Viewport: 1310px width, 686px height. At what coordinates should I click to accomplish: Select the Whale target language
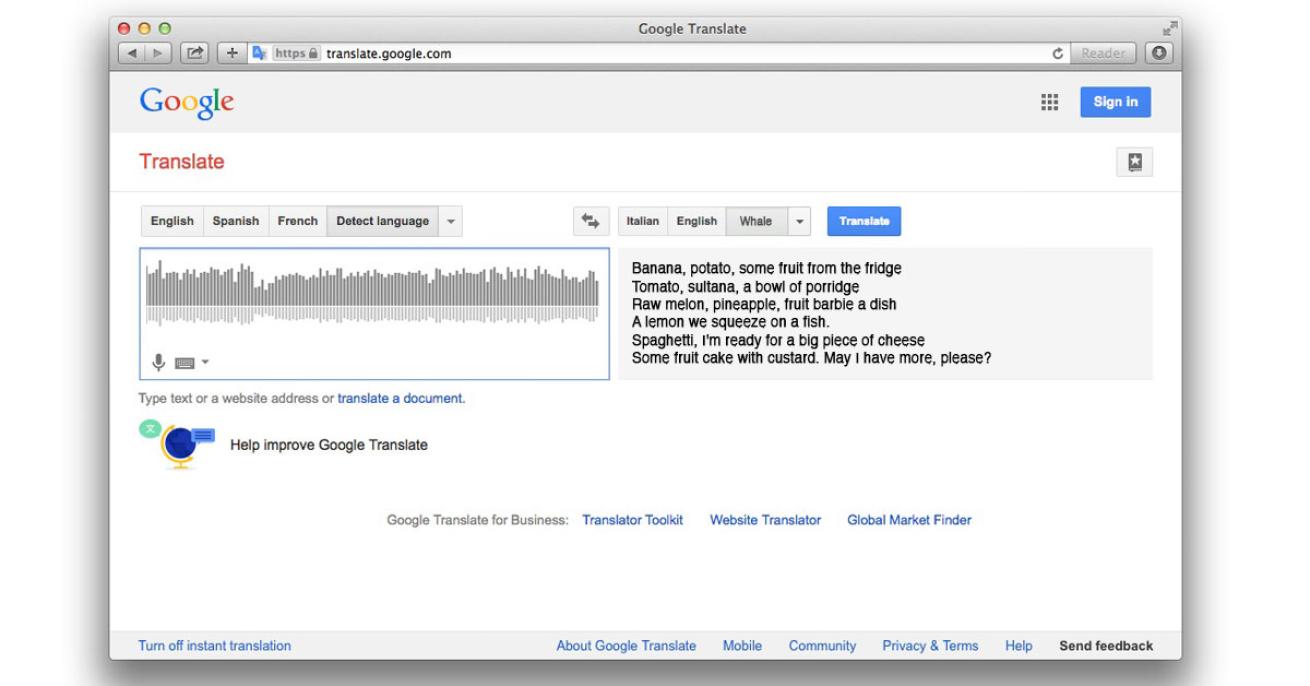pos(756,221)
